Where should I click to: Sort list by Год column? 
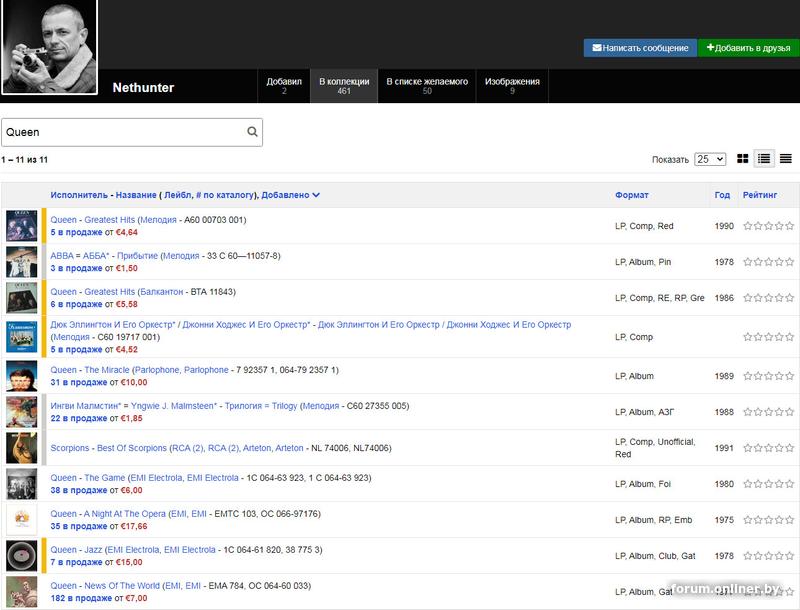722,195
